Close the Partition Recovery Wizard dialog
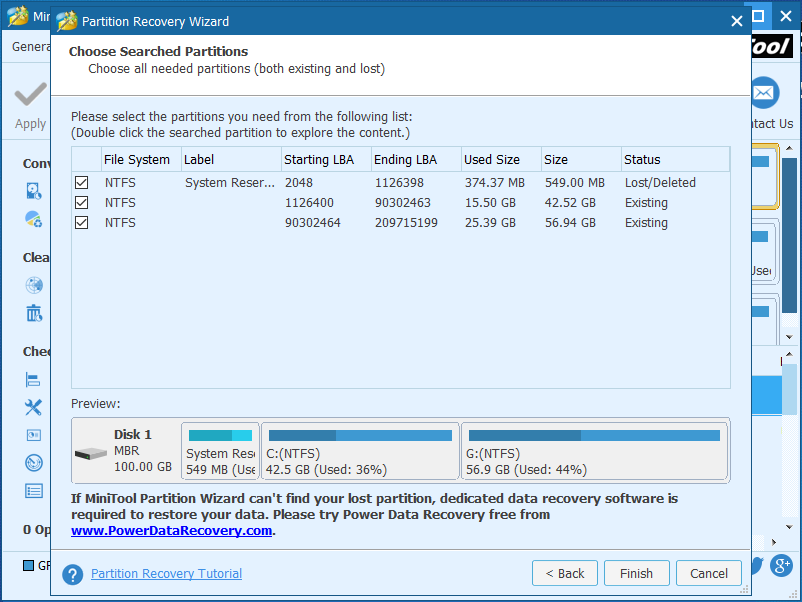 pos(737,21)
